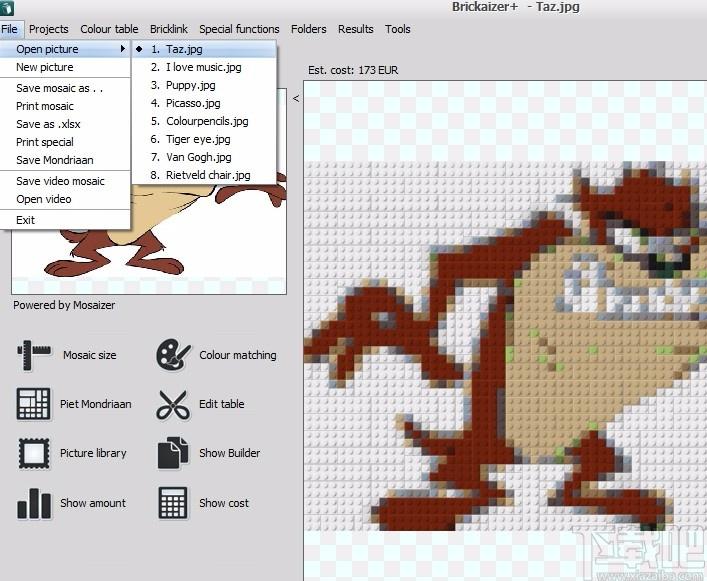Viewport: 707px width, 581px height.
Task: Open the Tools menu
Action: (x=398, y=29)
